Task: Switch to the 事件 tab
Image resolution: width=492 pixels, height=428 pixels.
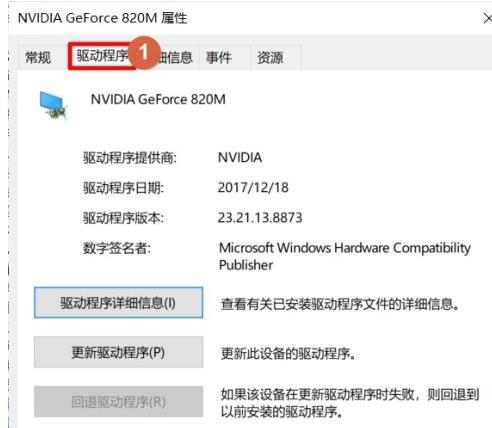Action: pos(218,57)
